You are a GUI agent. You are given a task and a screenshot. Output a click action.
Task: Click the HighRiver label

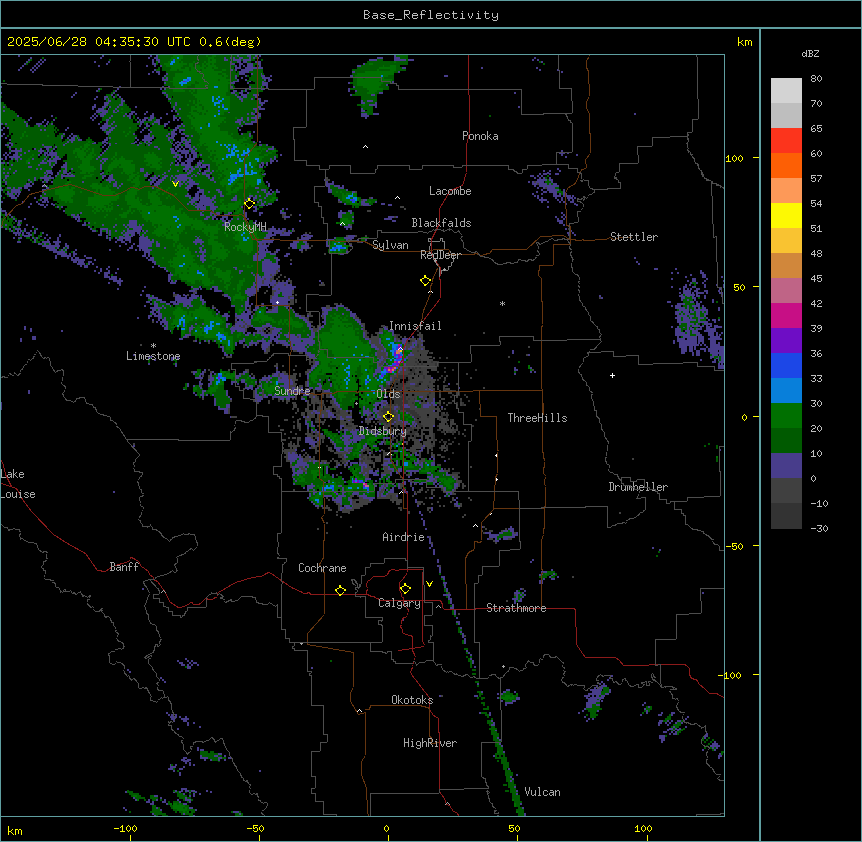(x=430, y=743)
